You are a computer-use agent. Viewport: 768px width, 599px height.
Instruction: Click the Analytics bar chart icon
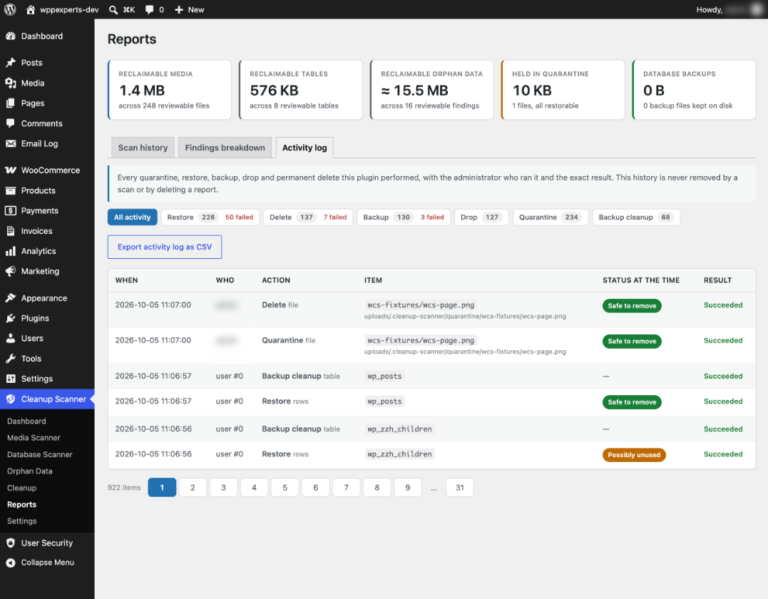point(10,251)
